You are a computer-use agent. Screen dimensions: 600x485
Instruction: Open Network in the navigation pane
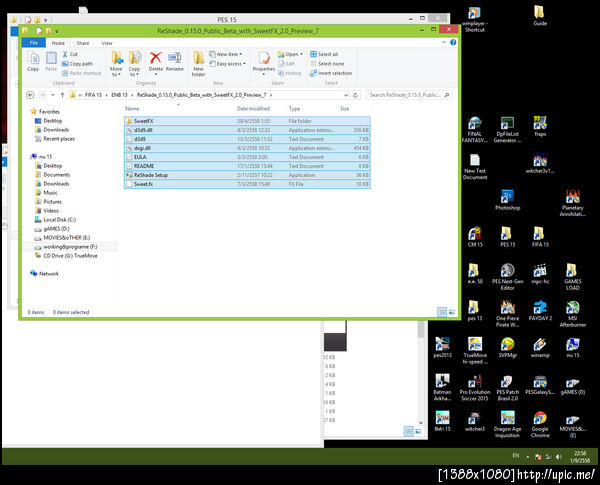pos(45,274)
